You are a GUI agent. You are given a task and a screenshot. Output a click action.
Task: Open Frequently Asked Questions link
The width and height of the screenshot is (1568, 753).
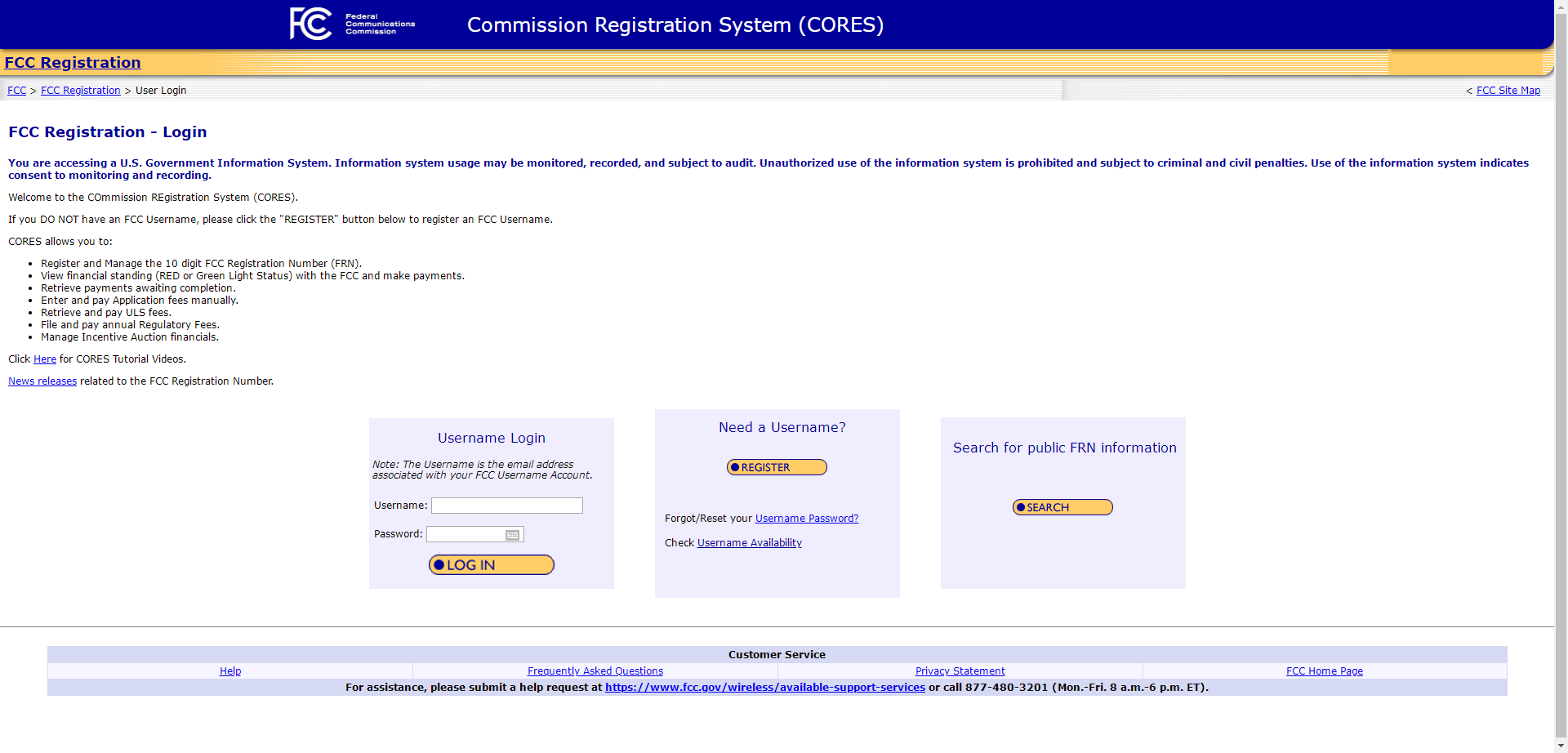pyautogui.click(x=595, y=671)
